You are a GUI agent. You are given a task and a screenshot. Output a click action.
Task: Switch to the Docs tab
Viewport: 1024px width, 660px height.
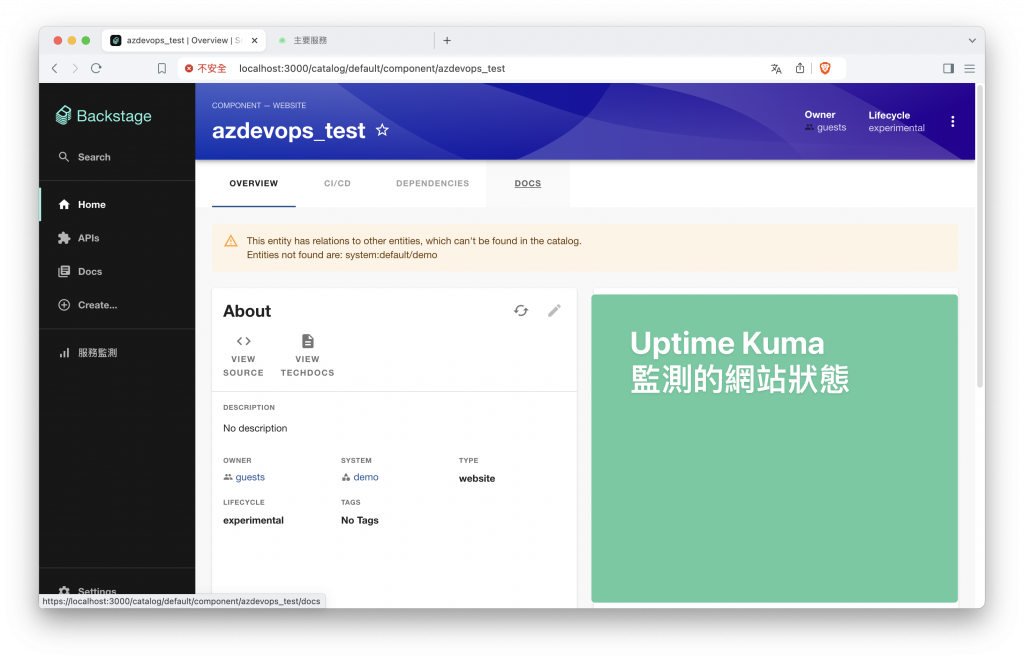coord(528,183)
